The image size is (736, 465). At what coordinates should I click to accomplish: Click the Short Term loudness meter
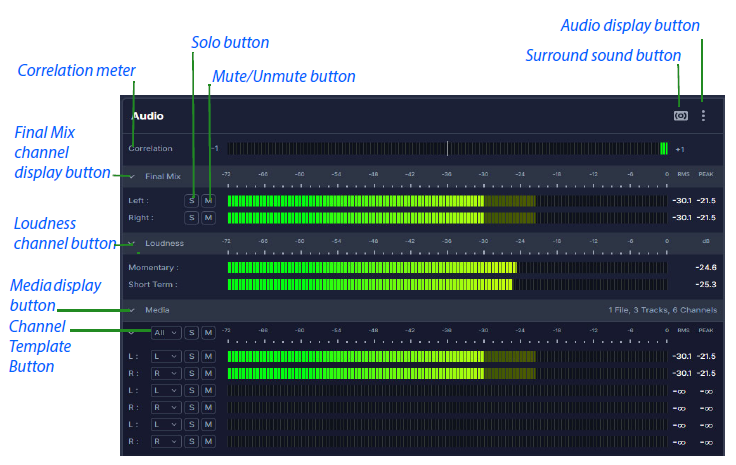point(447,284)
